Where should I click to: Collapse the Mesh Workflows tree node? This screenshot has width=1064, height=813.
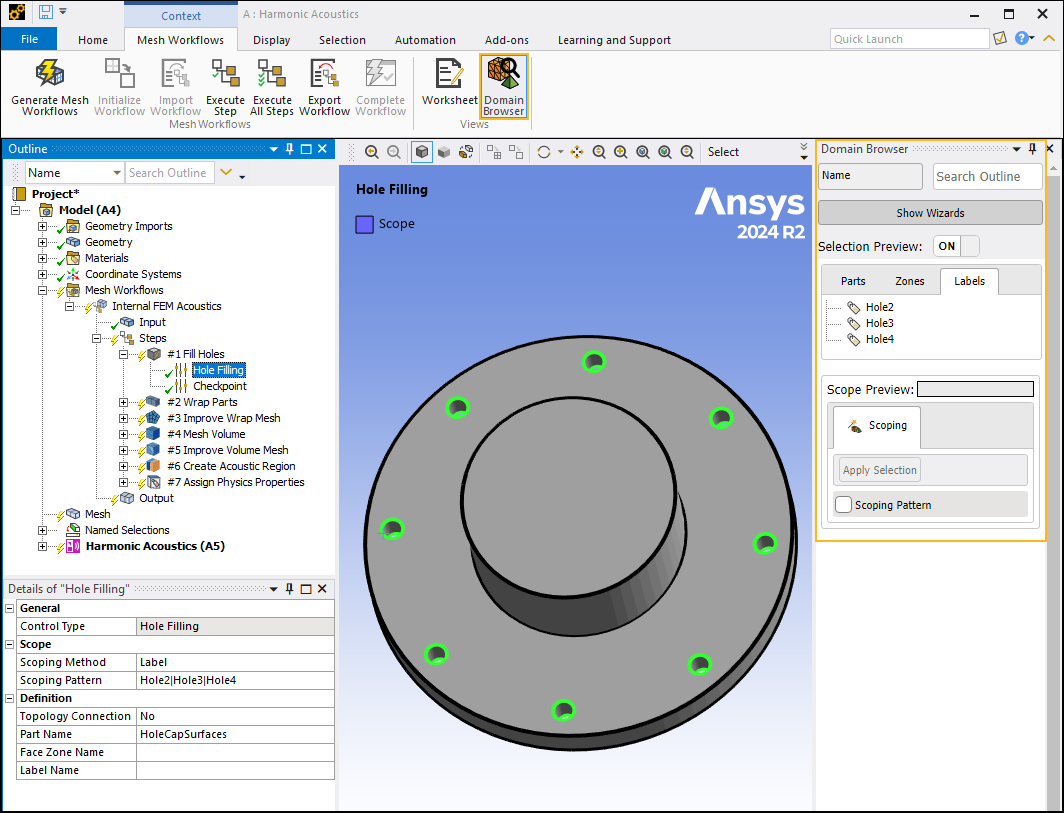click(x=42, y=290)
